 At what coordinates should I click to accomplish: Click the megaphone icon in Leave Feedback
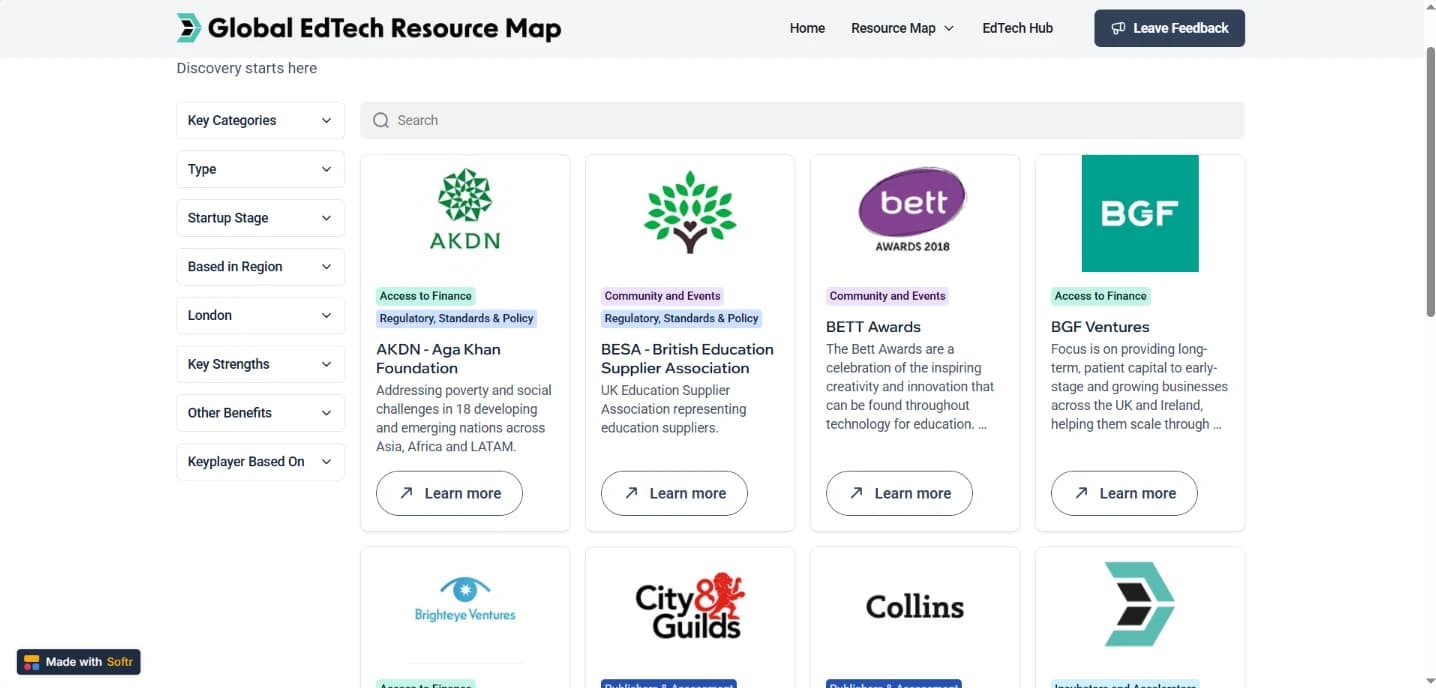[x=1118, y=28]
